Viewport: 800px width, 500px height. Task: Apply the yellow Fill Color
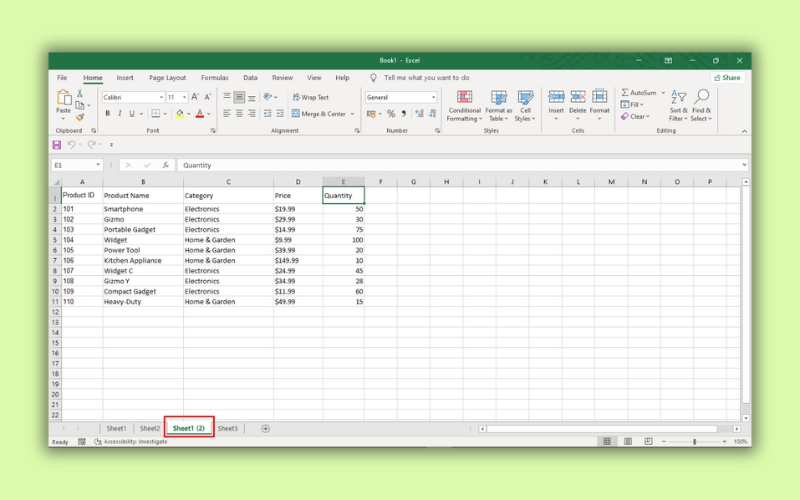pos(180,113)
